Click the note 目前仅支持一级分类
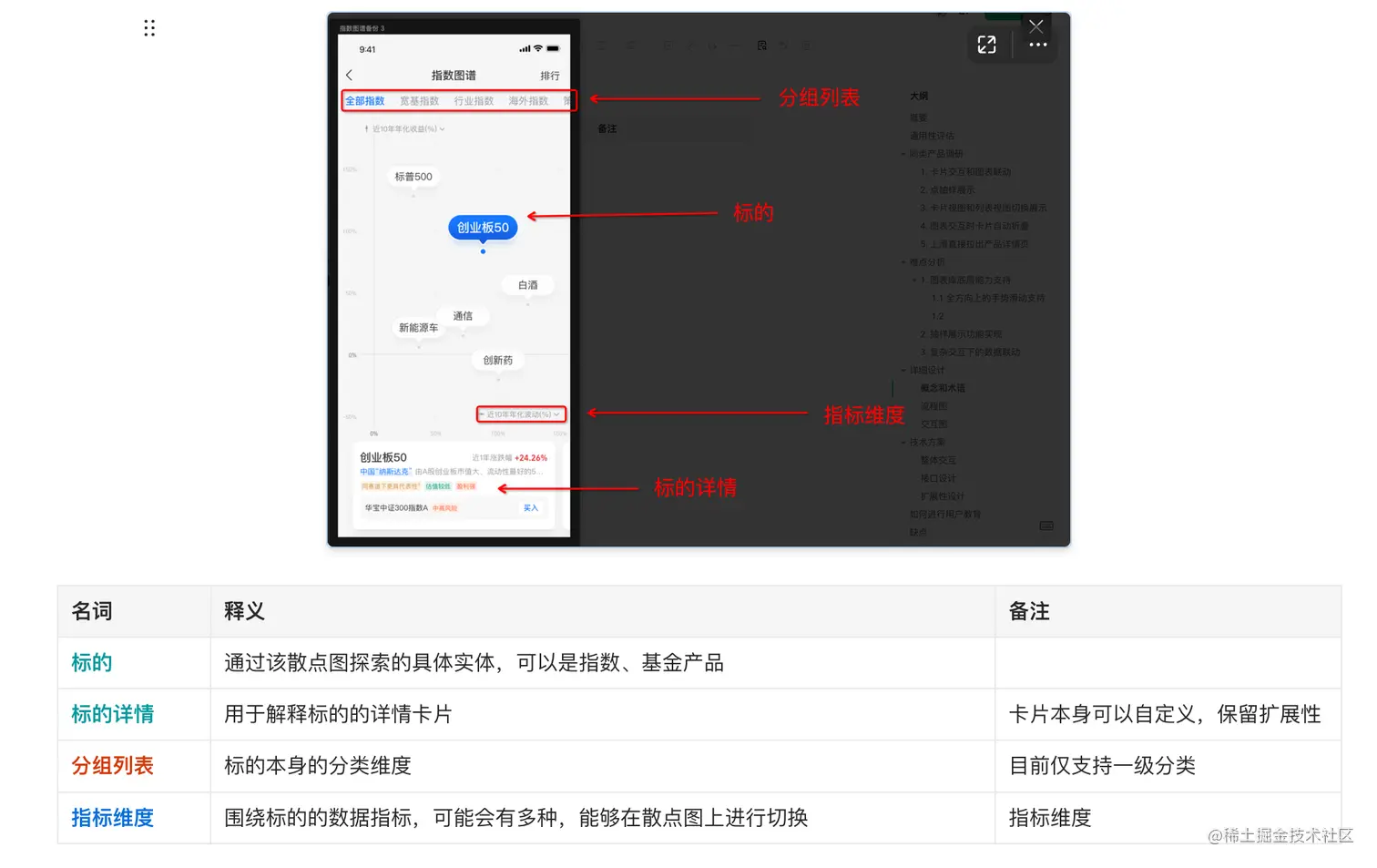1377x868 pixels. pyautogui.click(x=1102, y=766)
